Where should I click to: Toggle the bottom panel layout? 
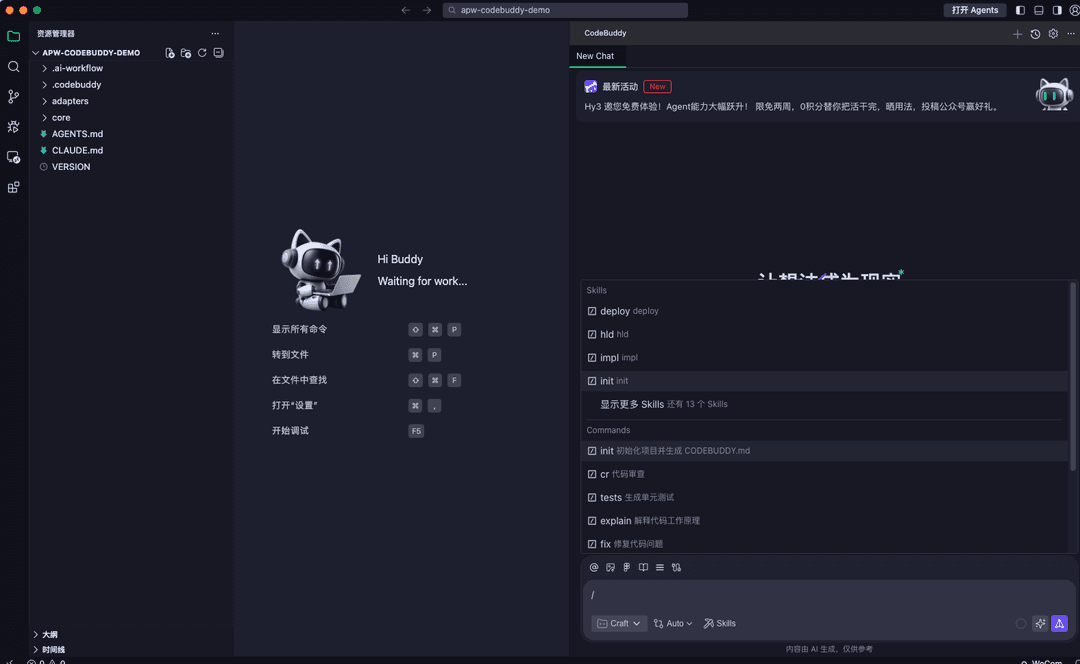[1039, 10]
